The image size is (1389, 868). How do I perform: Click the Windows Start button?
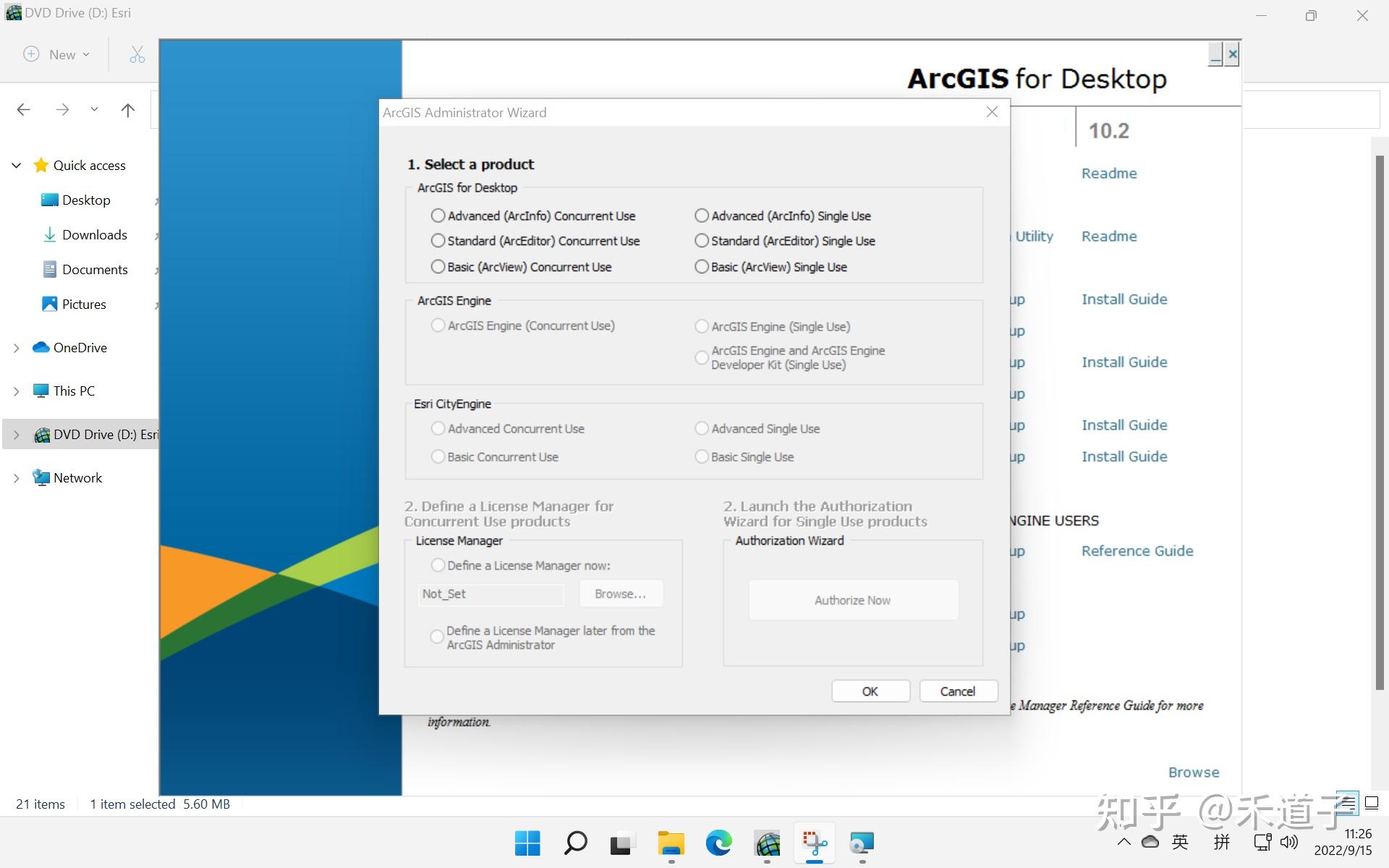pyautogui.click(x=527, y=843)
